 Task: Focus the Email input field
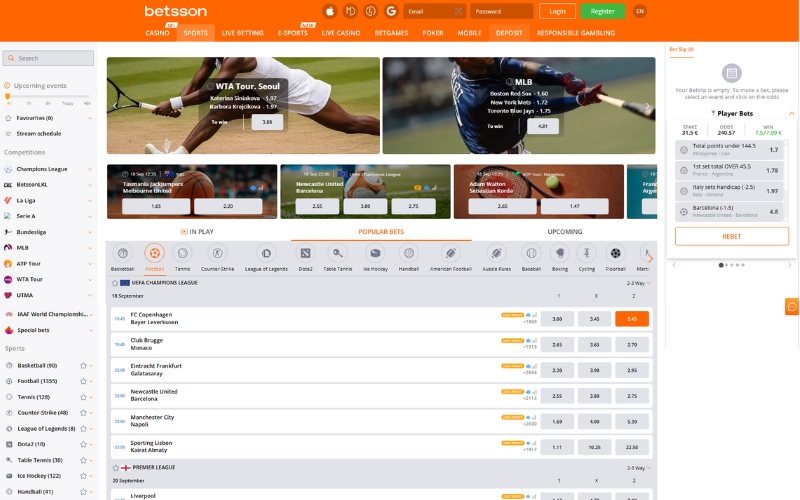click(x=435, y=11)
